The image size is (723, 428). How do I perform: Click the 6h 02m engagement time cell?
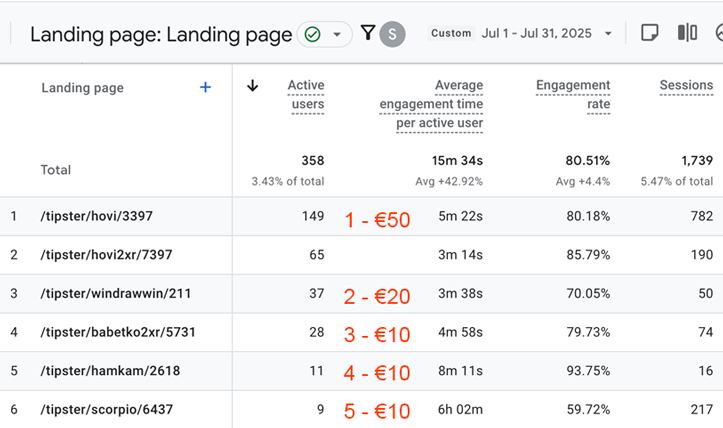coord(460,410)
